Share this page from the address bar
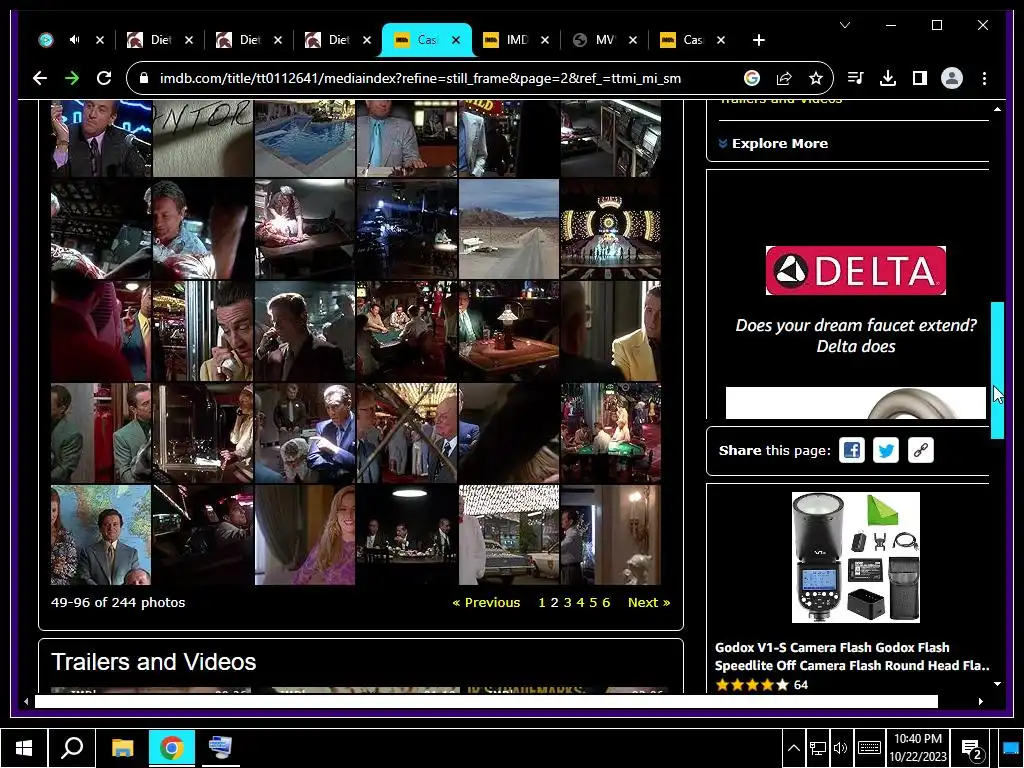The height and width of the screenshot is (768, 1024). point(784,78)
